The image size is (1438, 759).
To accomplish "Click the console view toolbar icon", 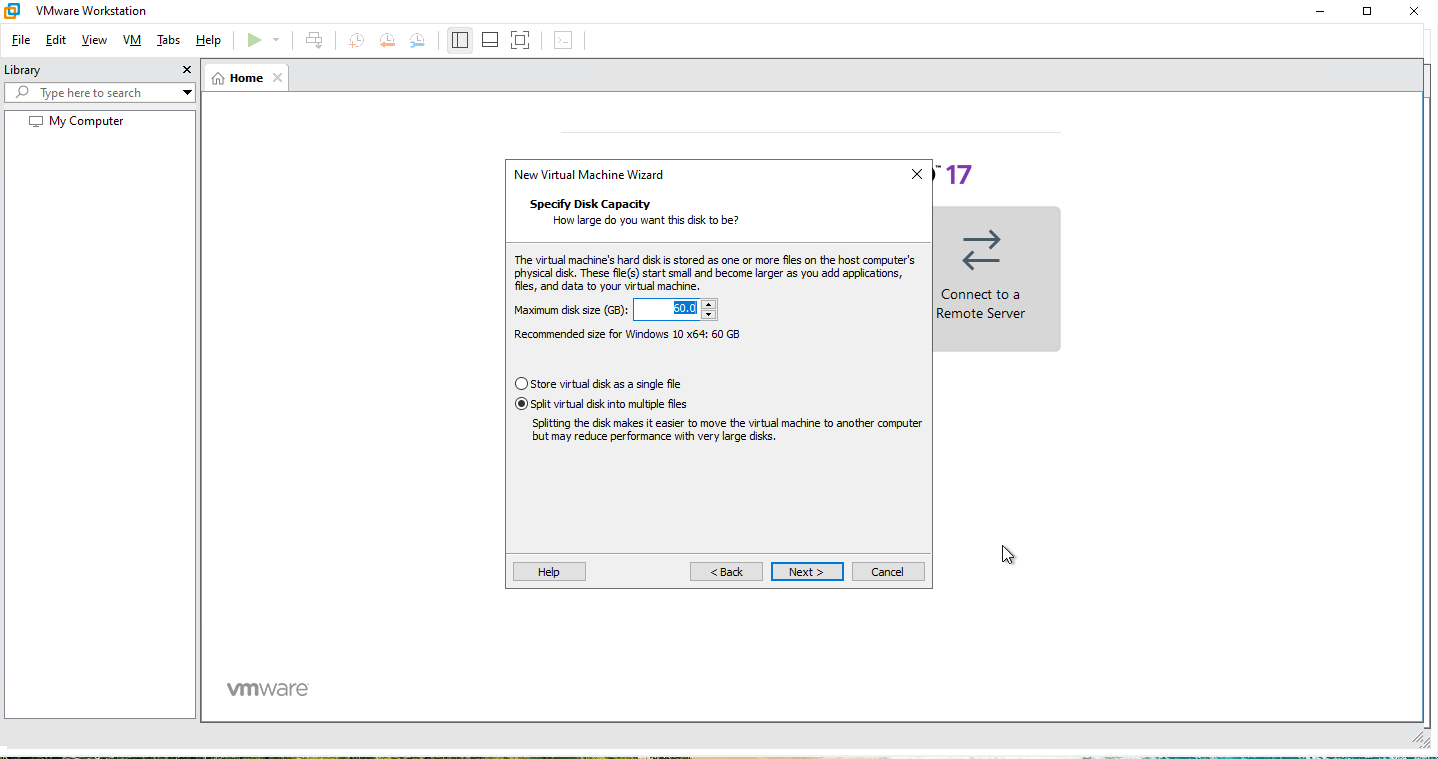I will point(563,40).
